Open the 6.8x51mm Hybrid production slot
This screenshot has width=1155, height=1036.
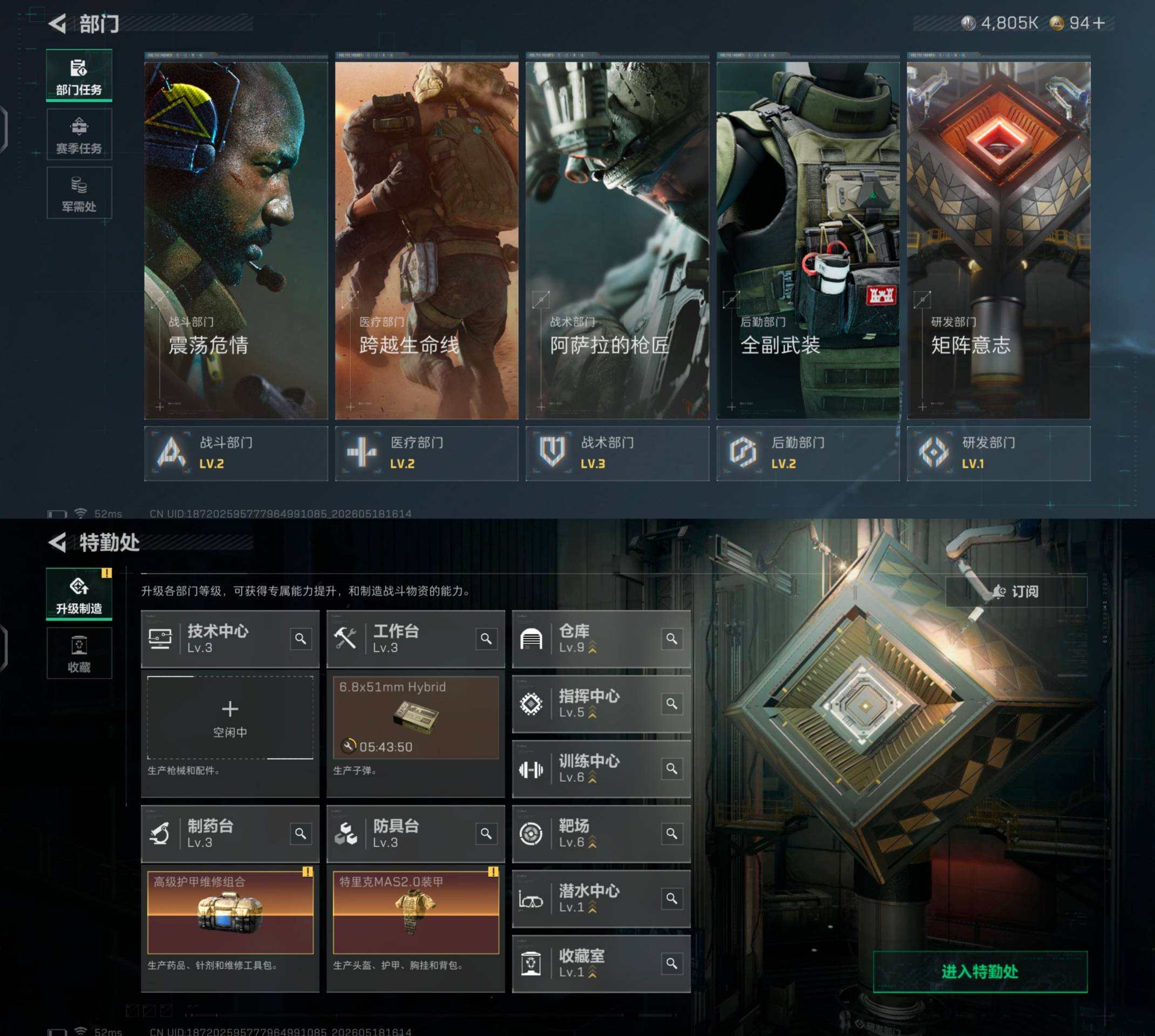click(x=416, y=717)
